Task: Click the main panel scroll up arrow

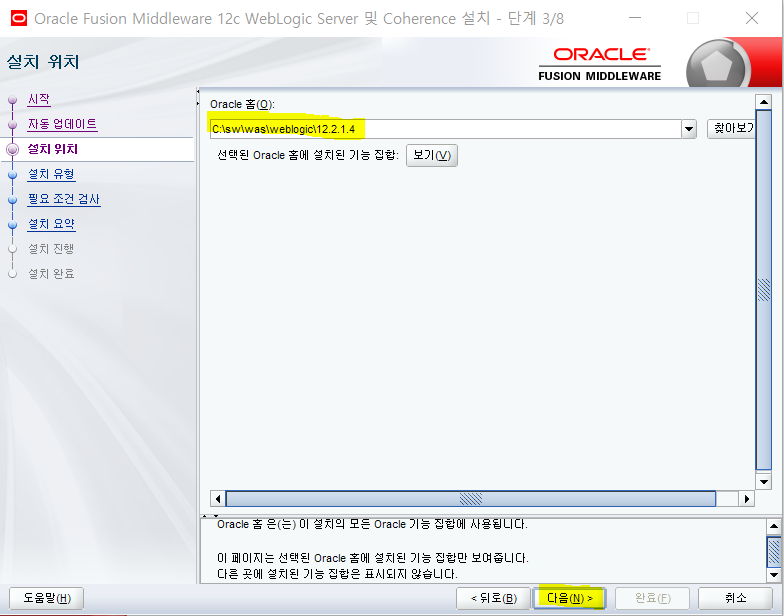Action: (x=764, y=102)
